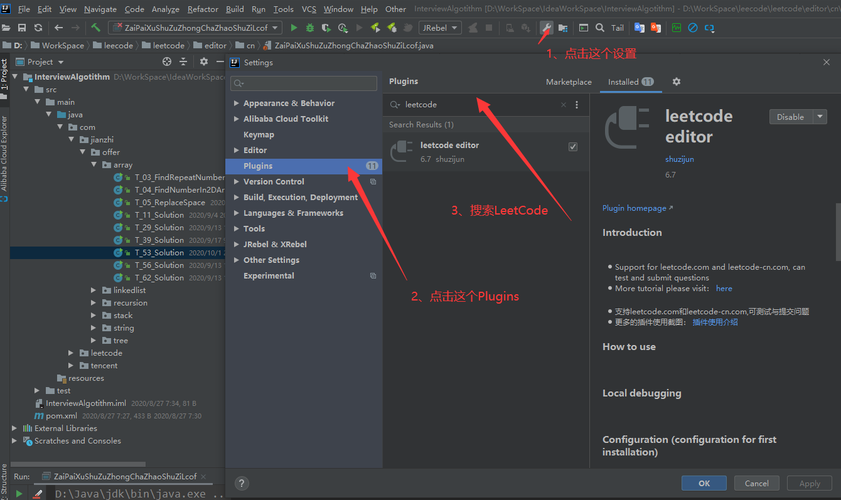This screenshot has height=500, width=841.
Task: Click the green Run triangle in the toolbar
Action: [x=293, y=28]
